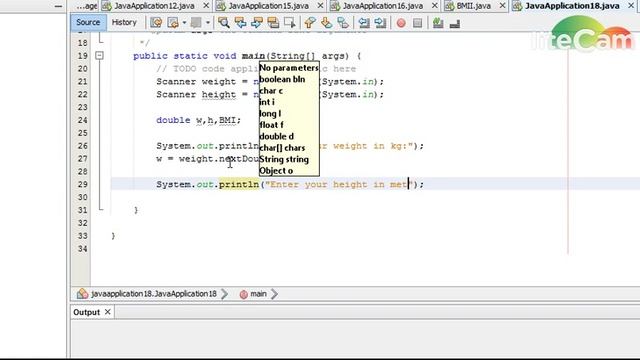Open the Forward history dropdown arrow
The image size is (640, 360).
pyautogui.click(x=208, y=23)
